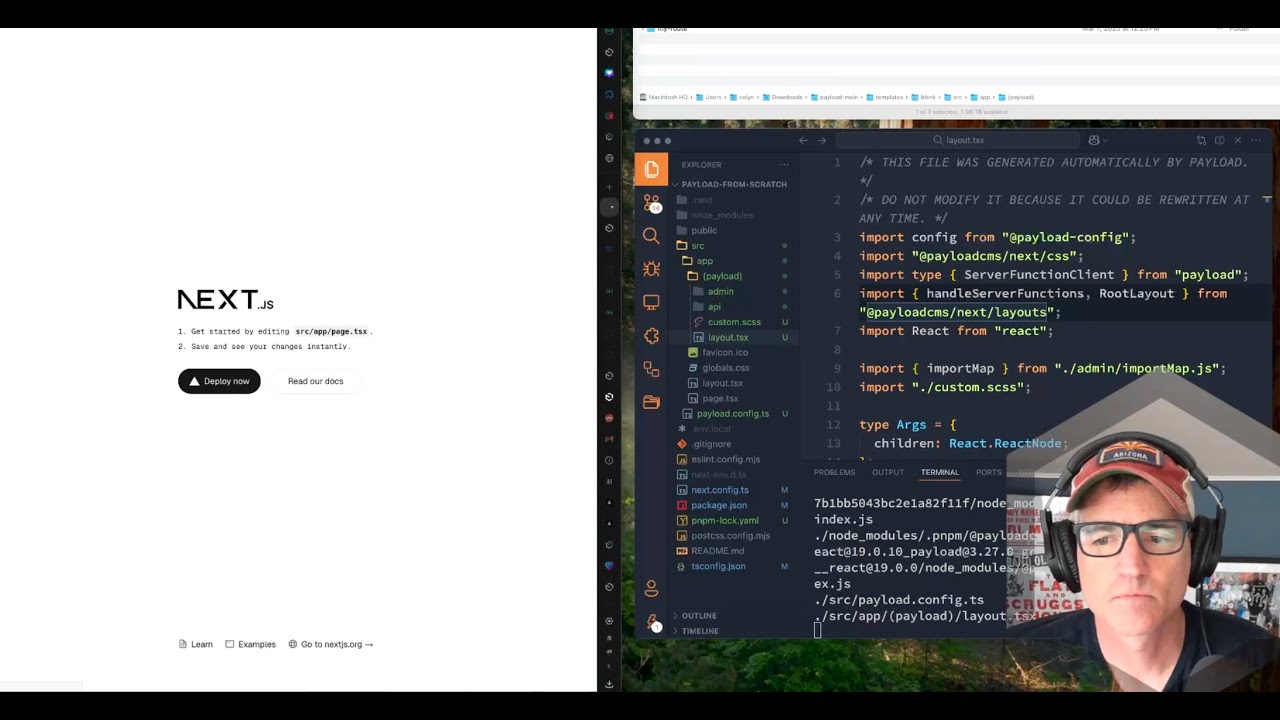Open tsconfig.json in Explorer
The height and width of the screenshot is (720, 1280).
[717, 566]
